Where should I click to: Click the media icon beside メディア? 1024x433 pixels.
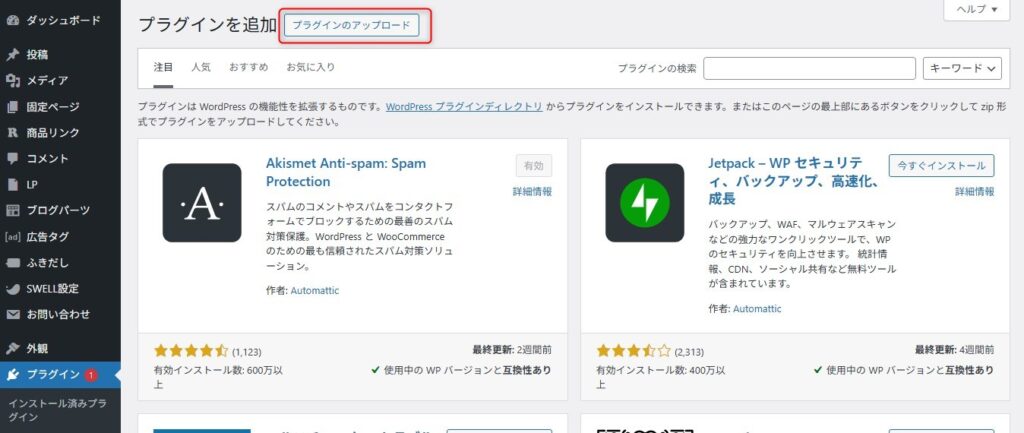[x=12, y=80]
